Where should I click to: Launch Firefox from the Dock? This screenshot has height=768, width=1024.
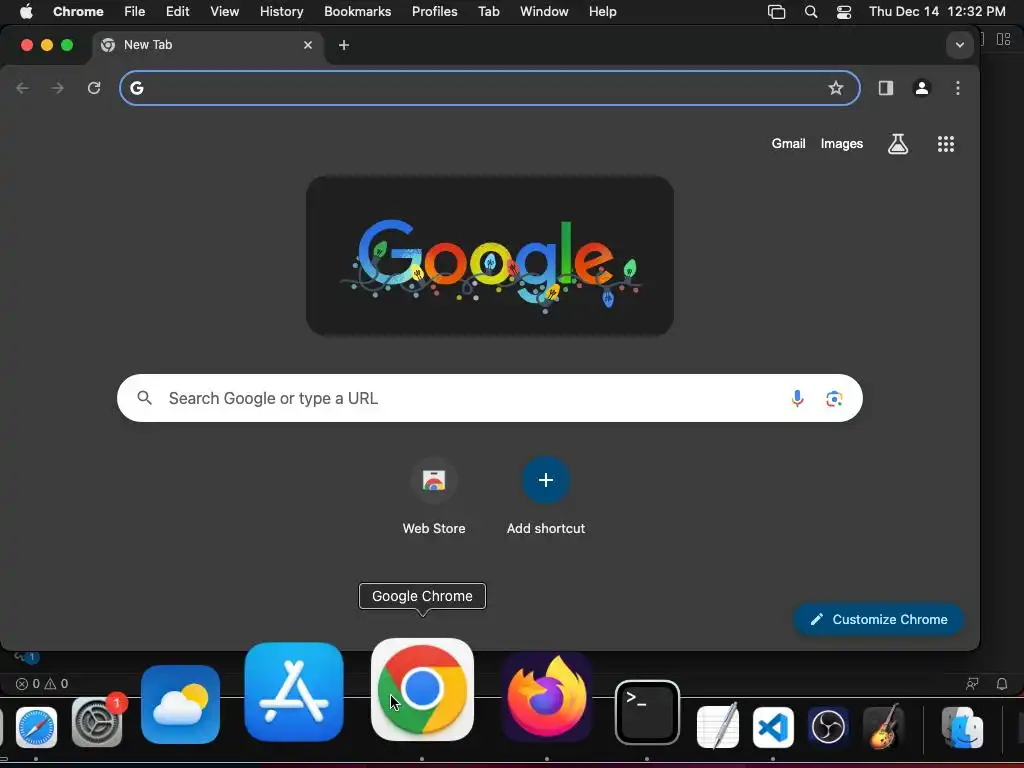click(547, 697)
